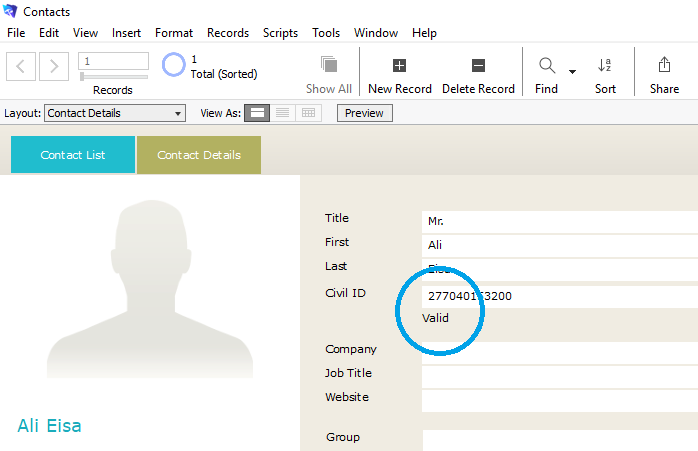
Task: Open the Share icon
Action: [664, 66]
